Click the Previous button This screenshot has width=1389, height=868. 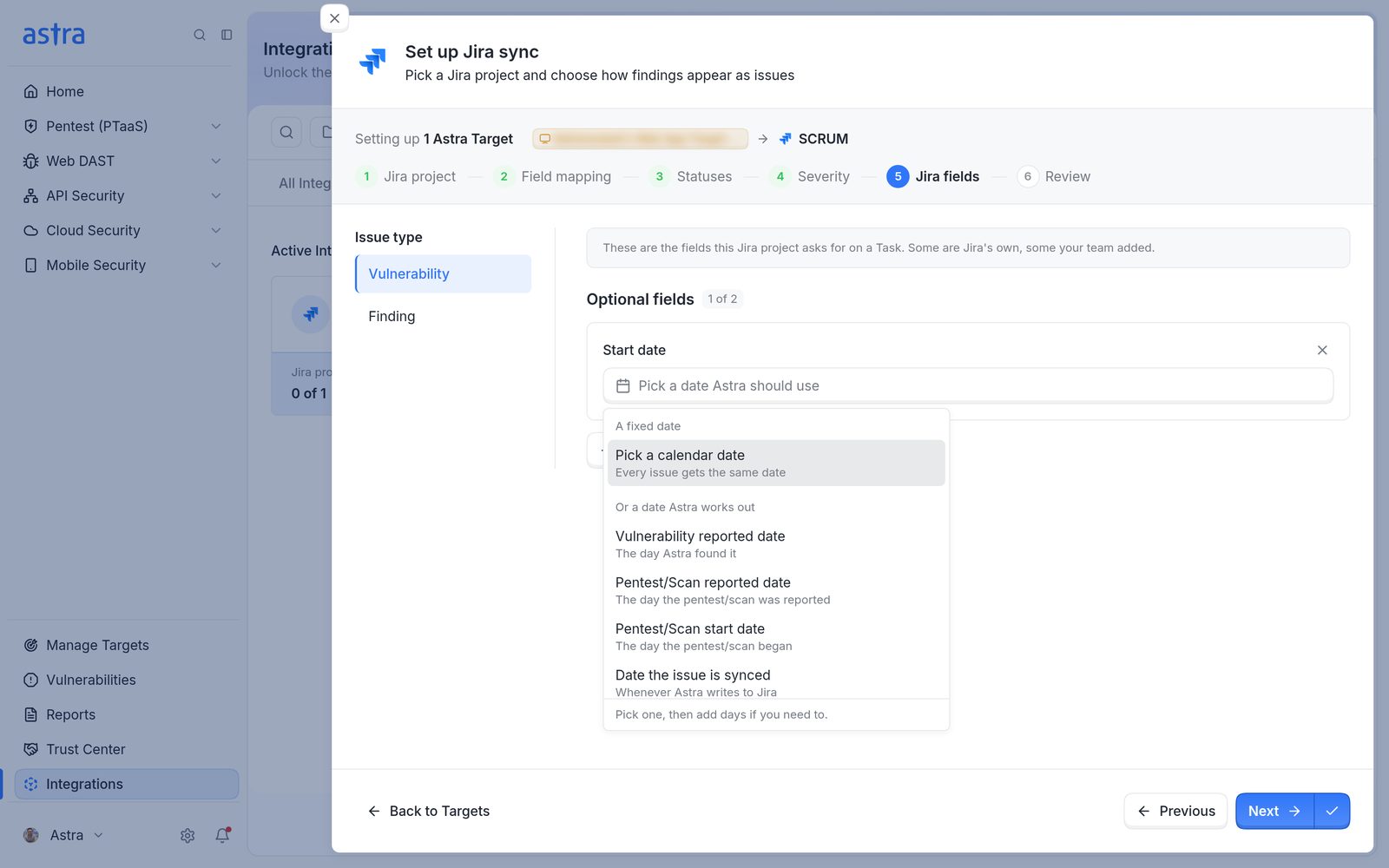[x=1175, y=811]
